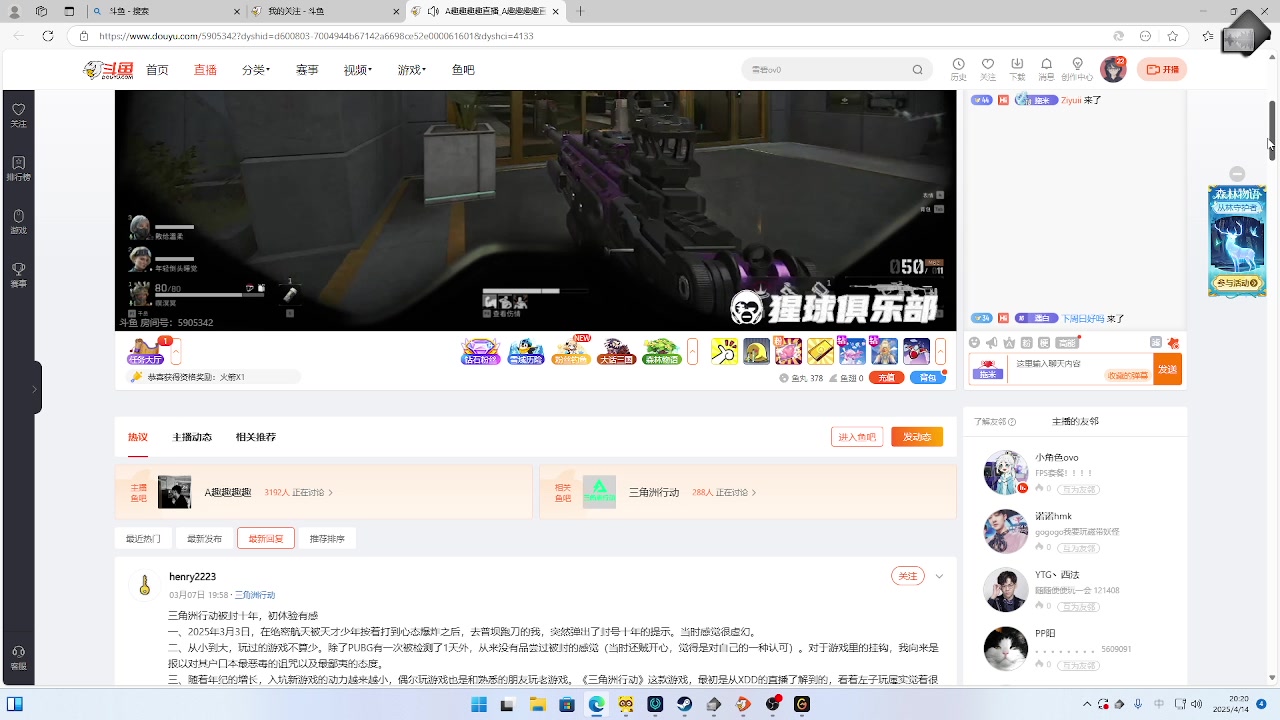Open 游戏 icon in left sidebar
Viewport: 1280px width, 720px height.
[x=18, y=222]
